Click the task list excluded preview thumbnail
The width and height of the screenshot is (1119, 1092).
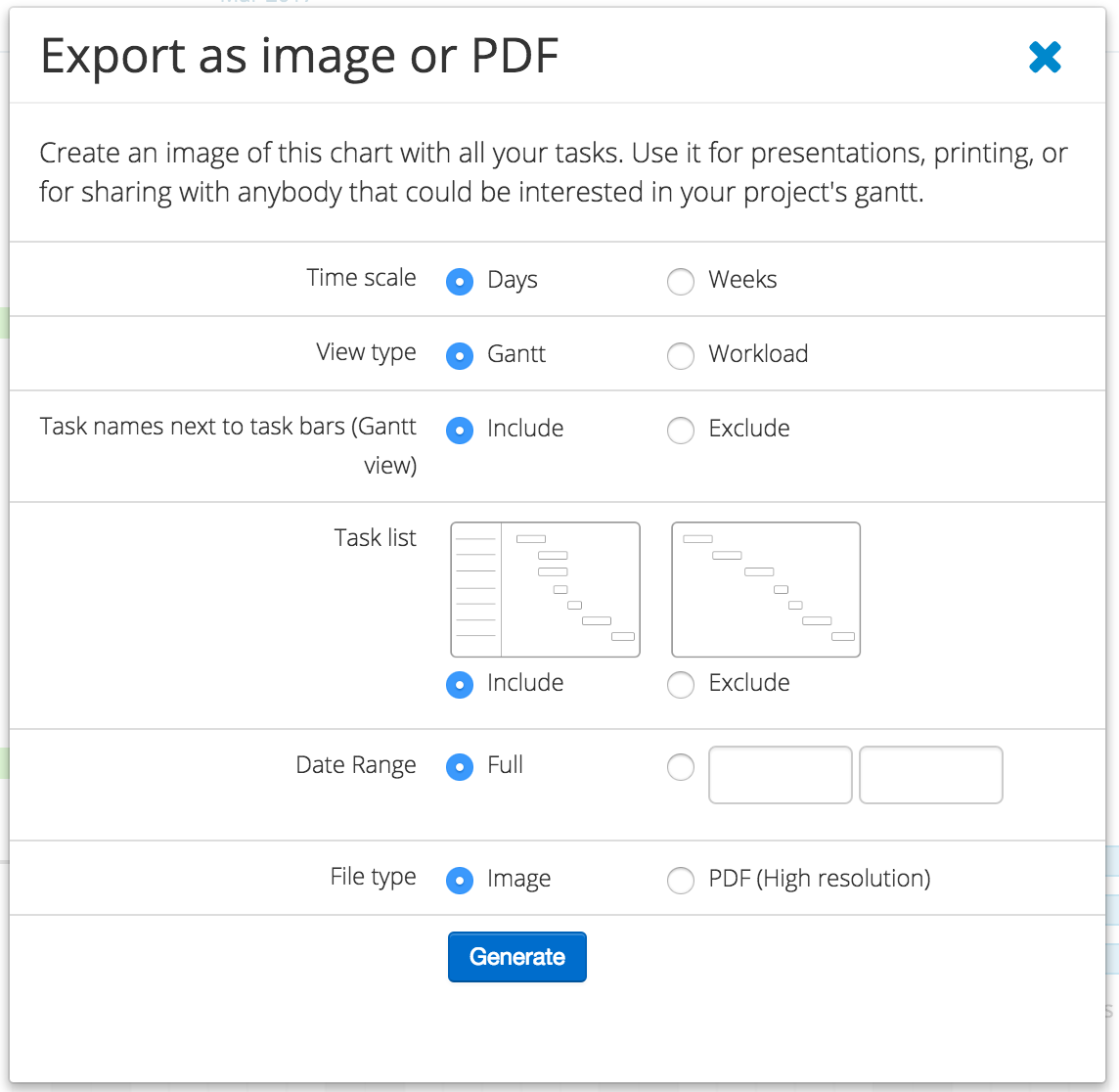765,589
